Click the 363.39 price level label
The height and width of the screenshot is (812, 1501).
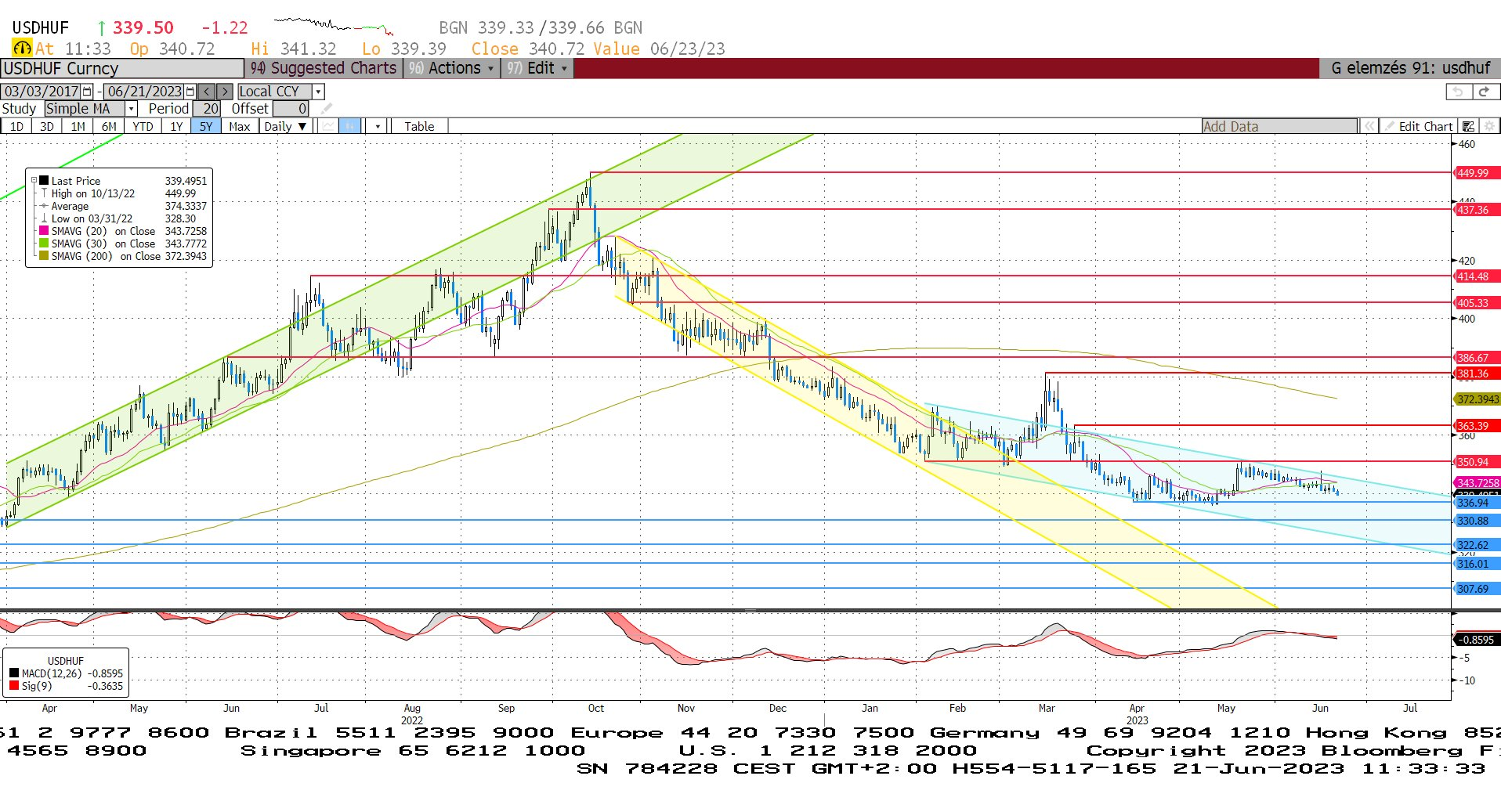(x=1477, y=426)
